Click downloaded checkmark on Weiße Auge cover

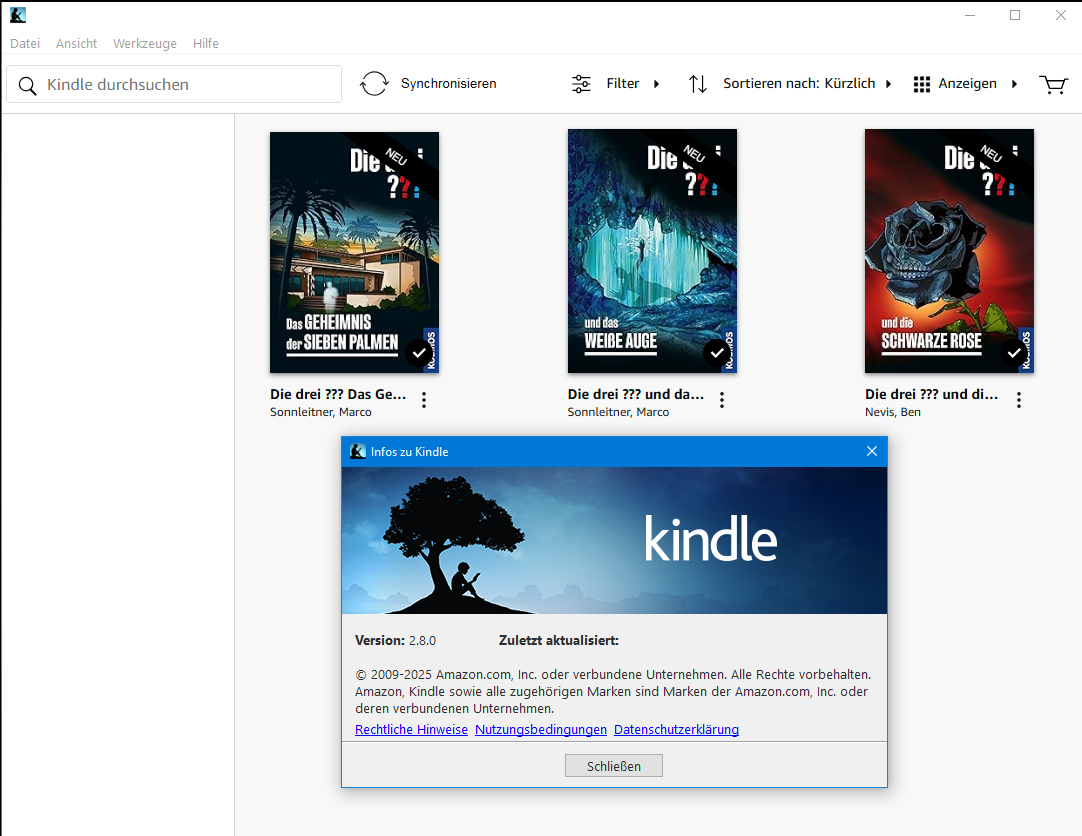(716, 353)
